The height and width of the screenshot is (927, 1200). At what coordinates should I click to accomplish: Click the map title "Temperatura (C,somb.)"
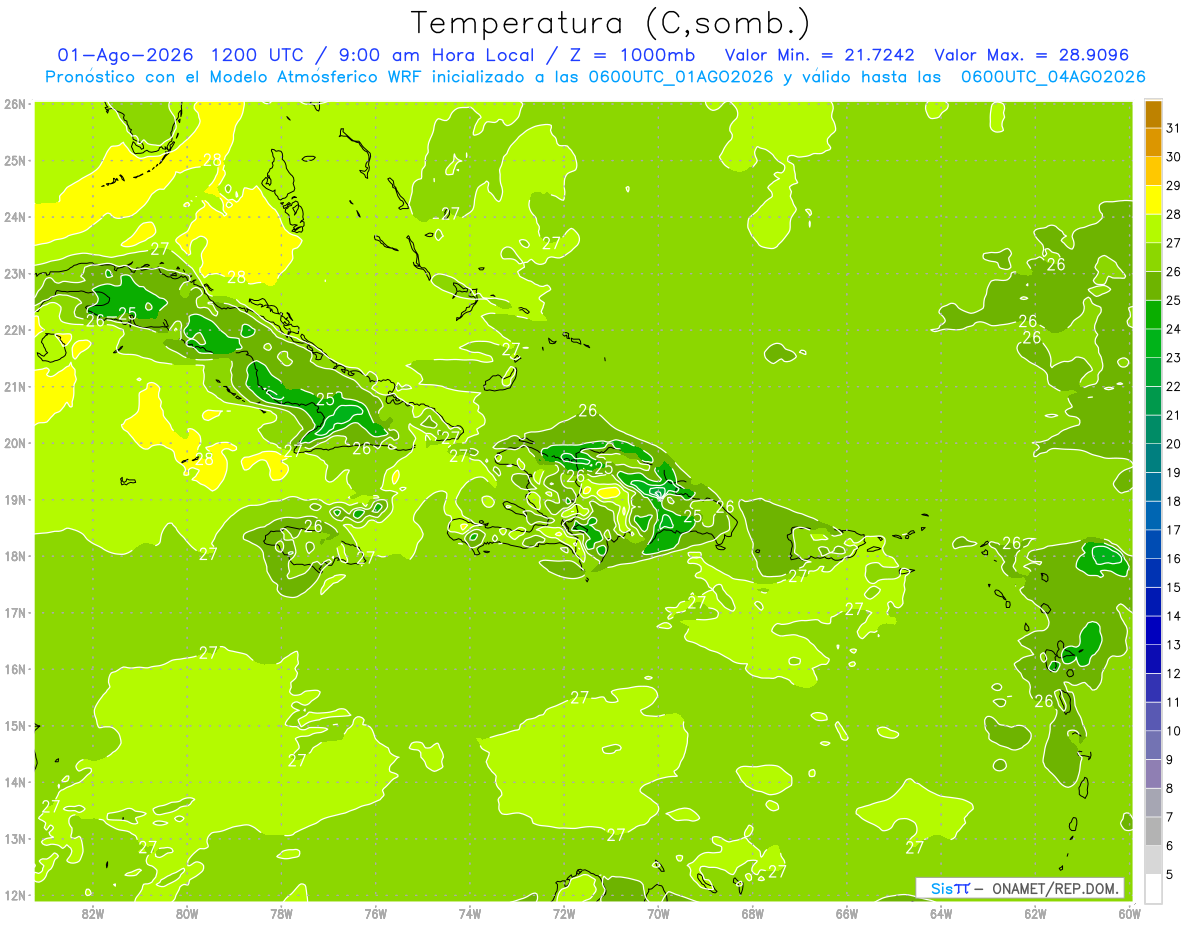(611, 23)
